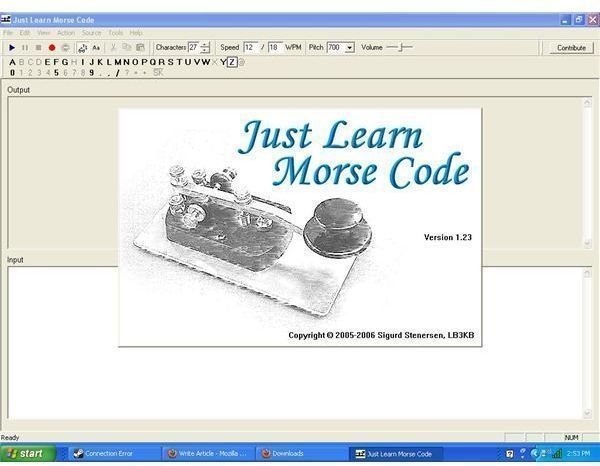Toggle digit 5 in character set
Screen dimensions: 600x466
pyautogui.click(x=56, y=73)
